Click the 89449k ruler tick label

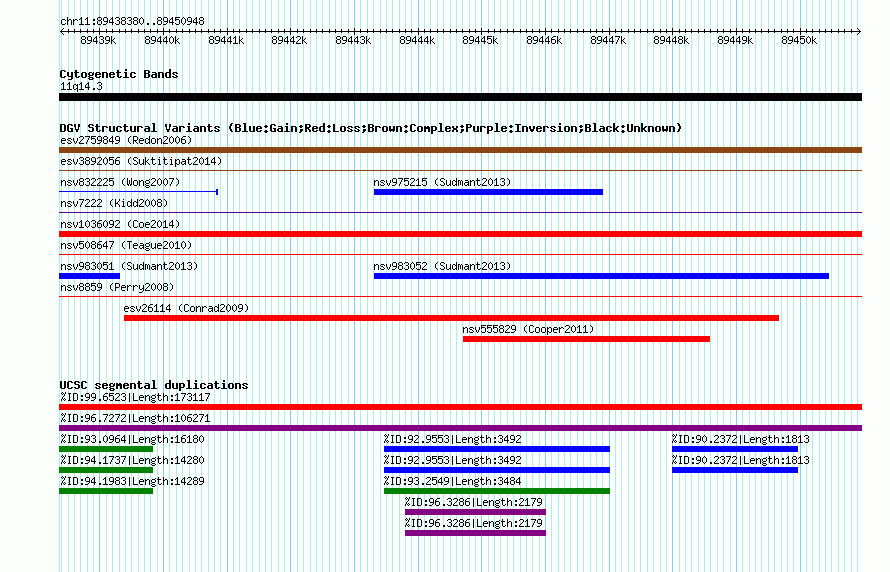[x=736, y=40]
